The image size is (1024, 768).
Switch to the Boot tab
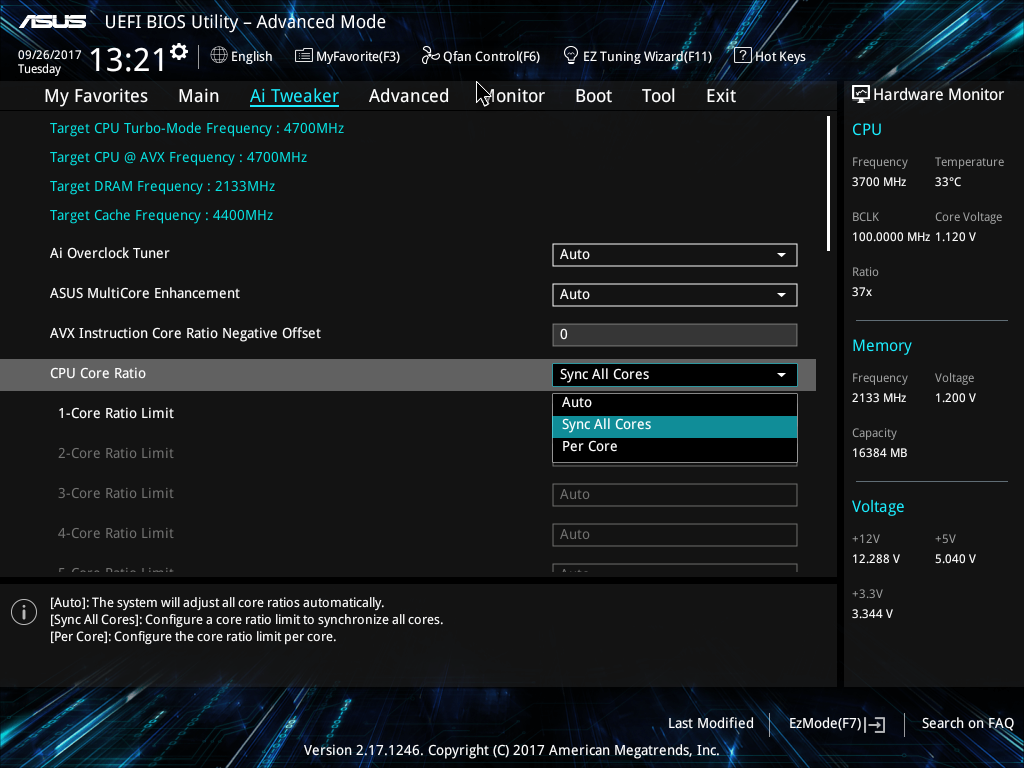click(x=594, y=96)
